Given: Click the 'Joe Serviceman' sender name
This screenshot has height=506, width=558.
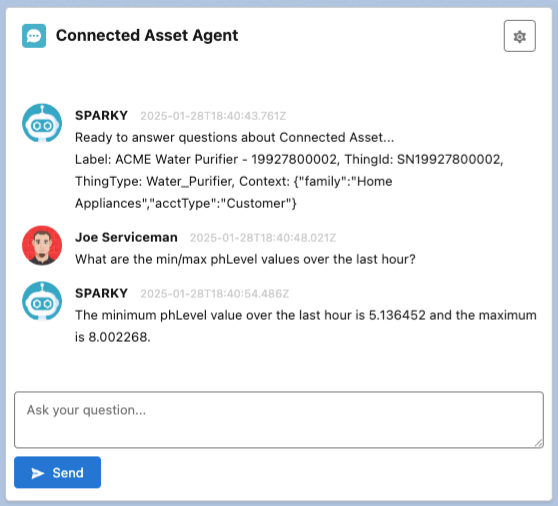Looking at the screenshot, I should click(x=126, y=237).
